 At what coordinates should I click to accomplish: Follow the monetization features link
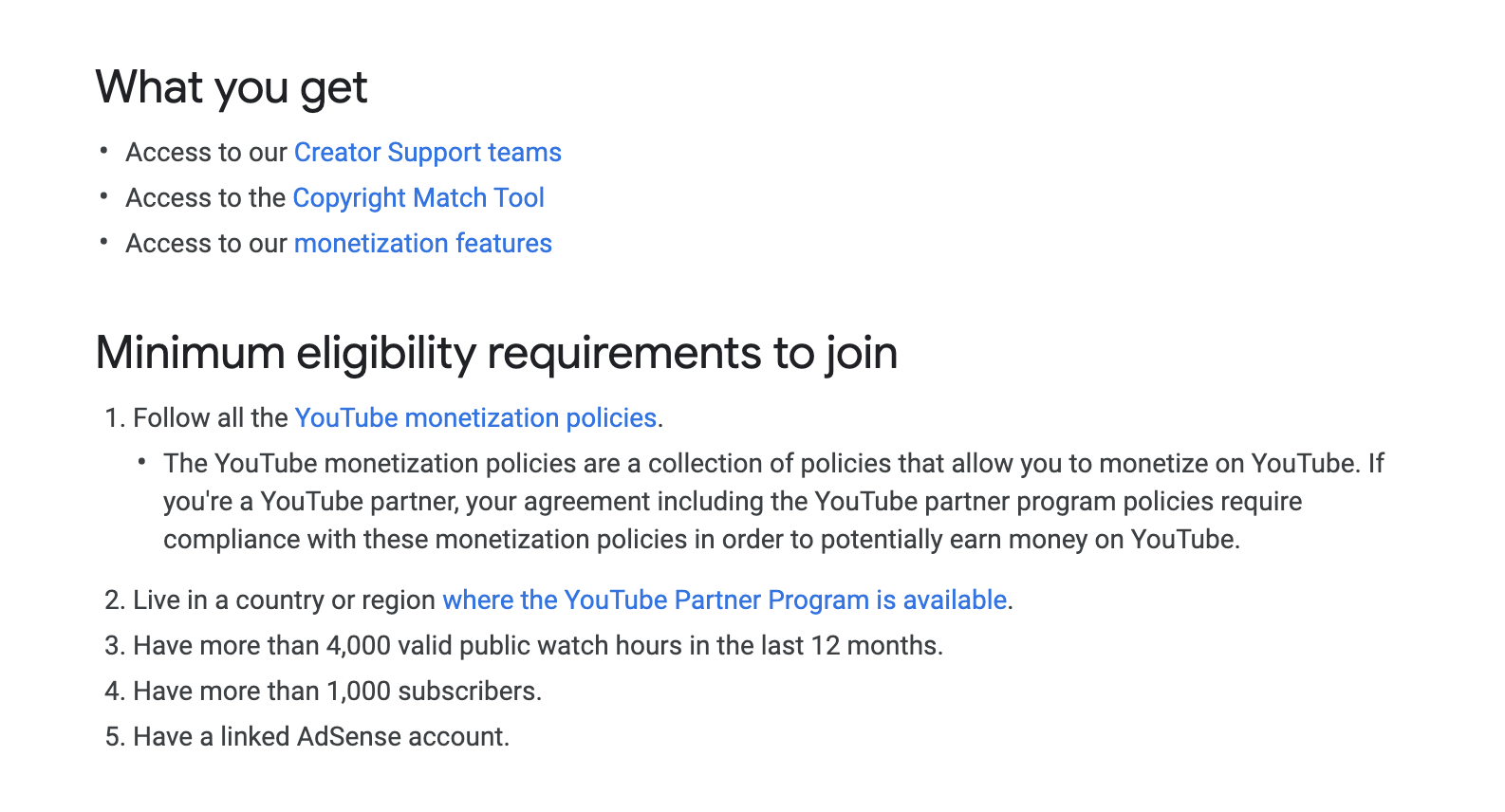(x=422, y=244)
